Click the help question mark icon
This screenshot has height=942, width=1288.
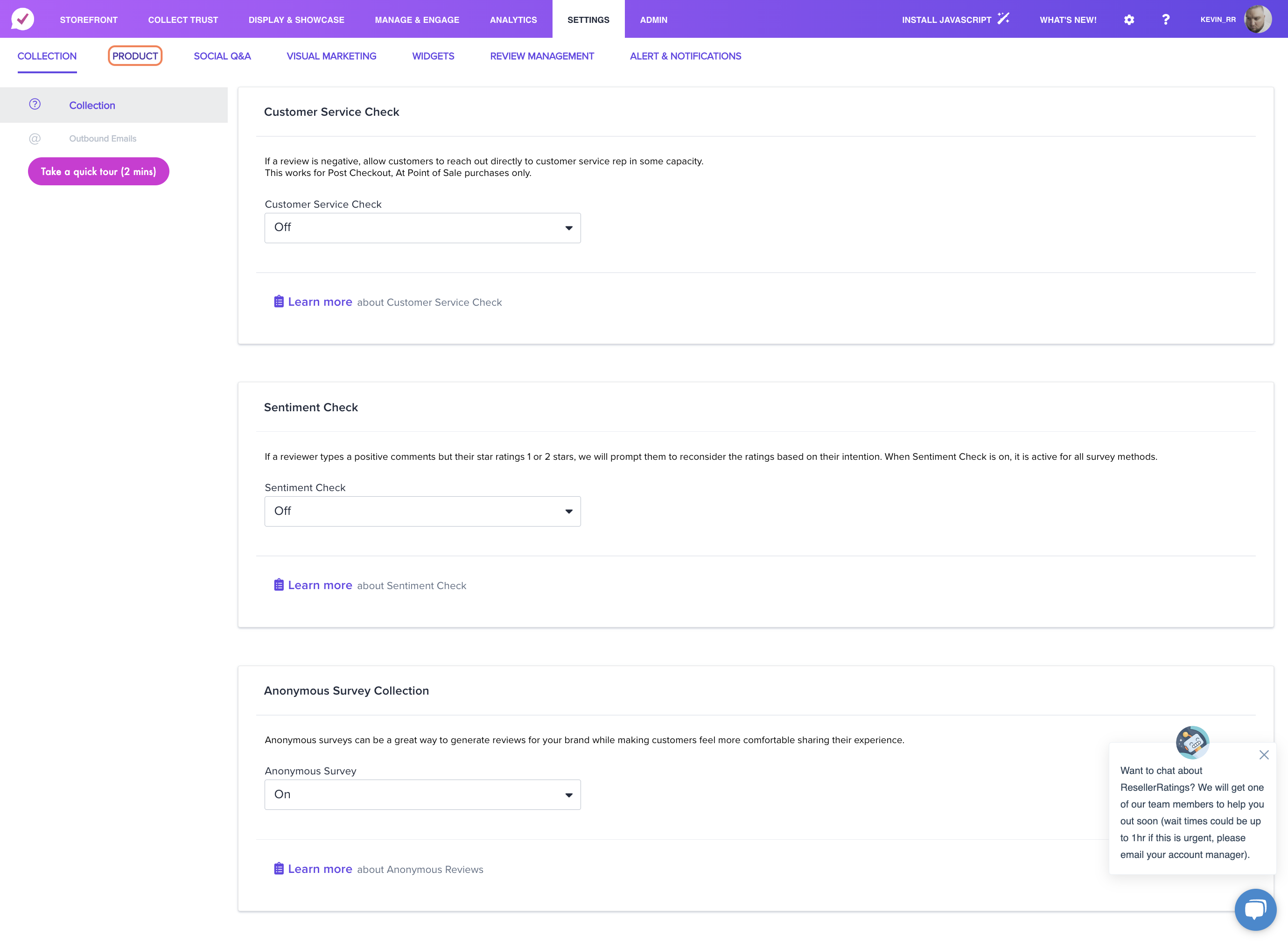pos(1165,20)
